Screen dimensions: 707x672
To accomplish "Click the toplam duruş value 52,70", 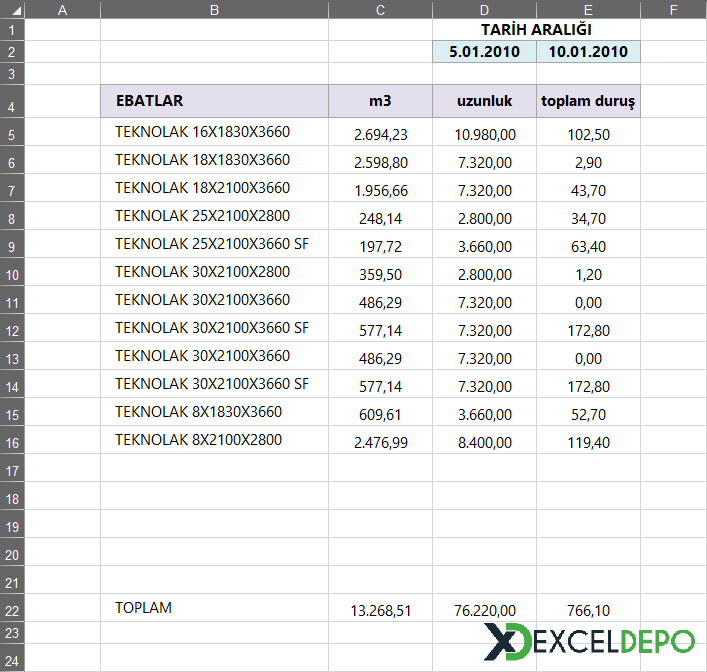I will coord(588,414).
